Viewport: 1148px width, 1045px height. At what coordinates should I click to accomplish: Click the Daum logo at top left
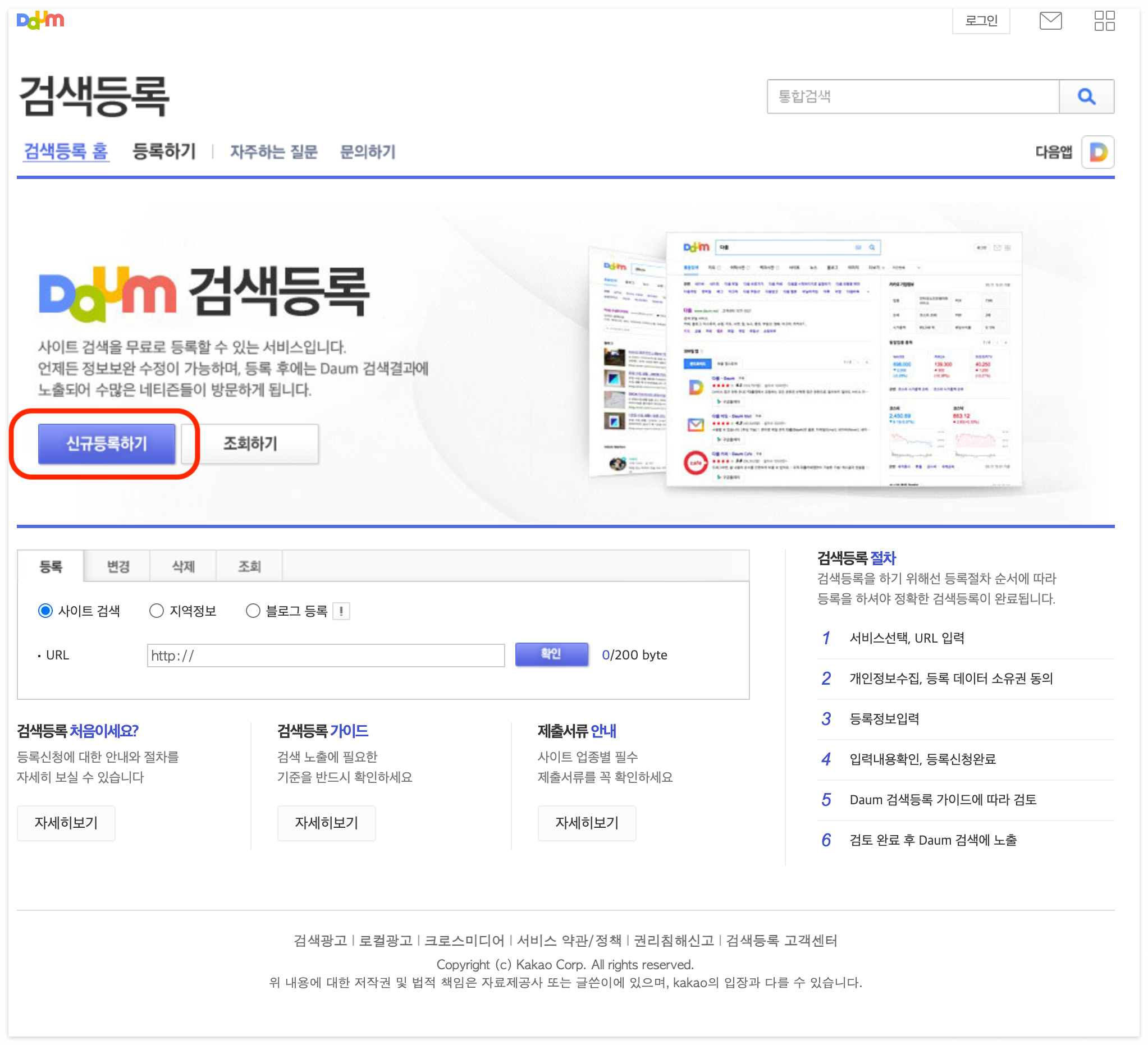40,21
